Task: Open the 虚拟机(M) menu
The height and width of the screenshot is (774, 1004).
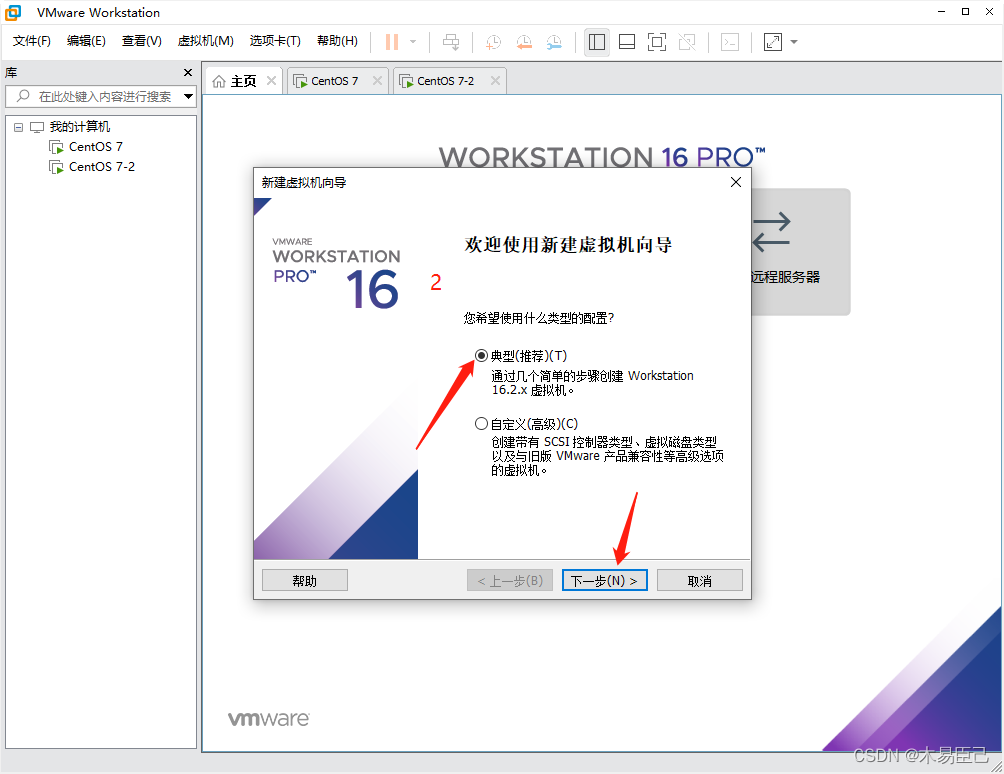Action: pyautogui.click(x=205, y=41)
